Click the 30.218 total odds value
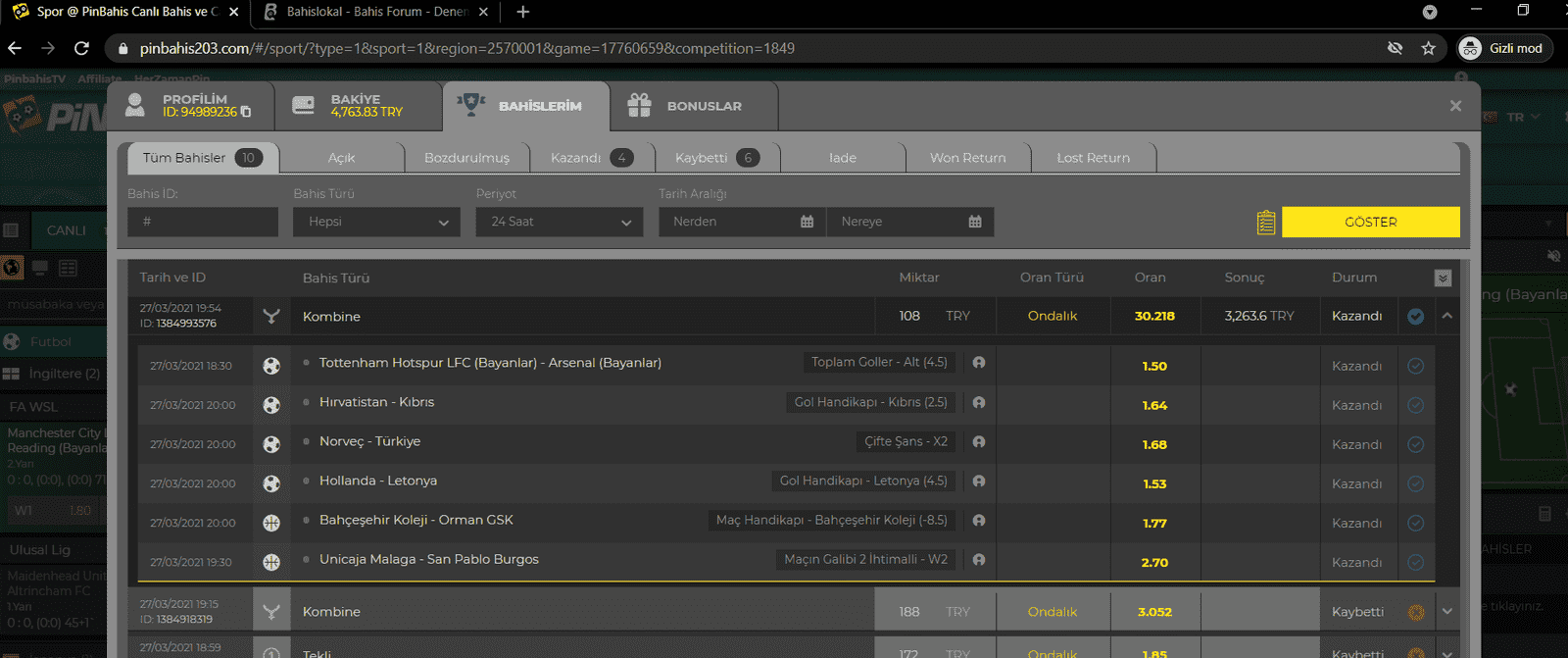Viewport: 1568px width, 658px height. 1154,316
